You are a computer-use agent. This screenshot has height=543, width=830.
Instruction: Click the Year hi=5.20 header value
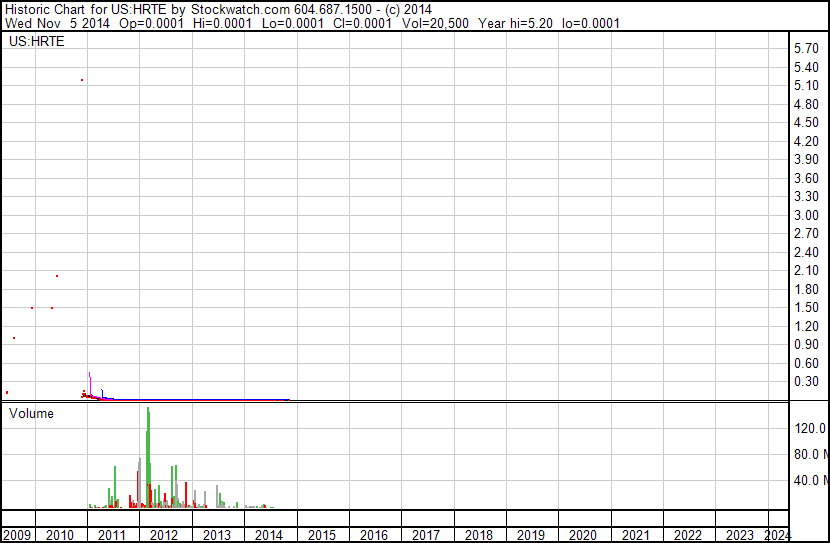click(516, 23)
